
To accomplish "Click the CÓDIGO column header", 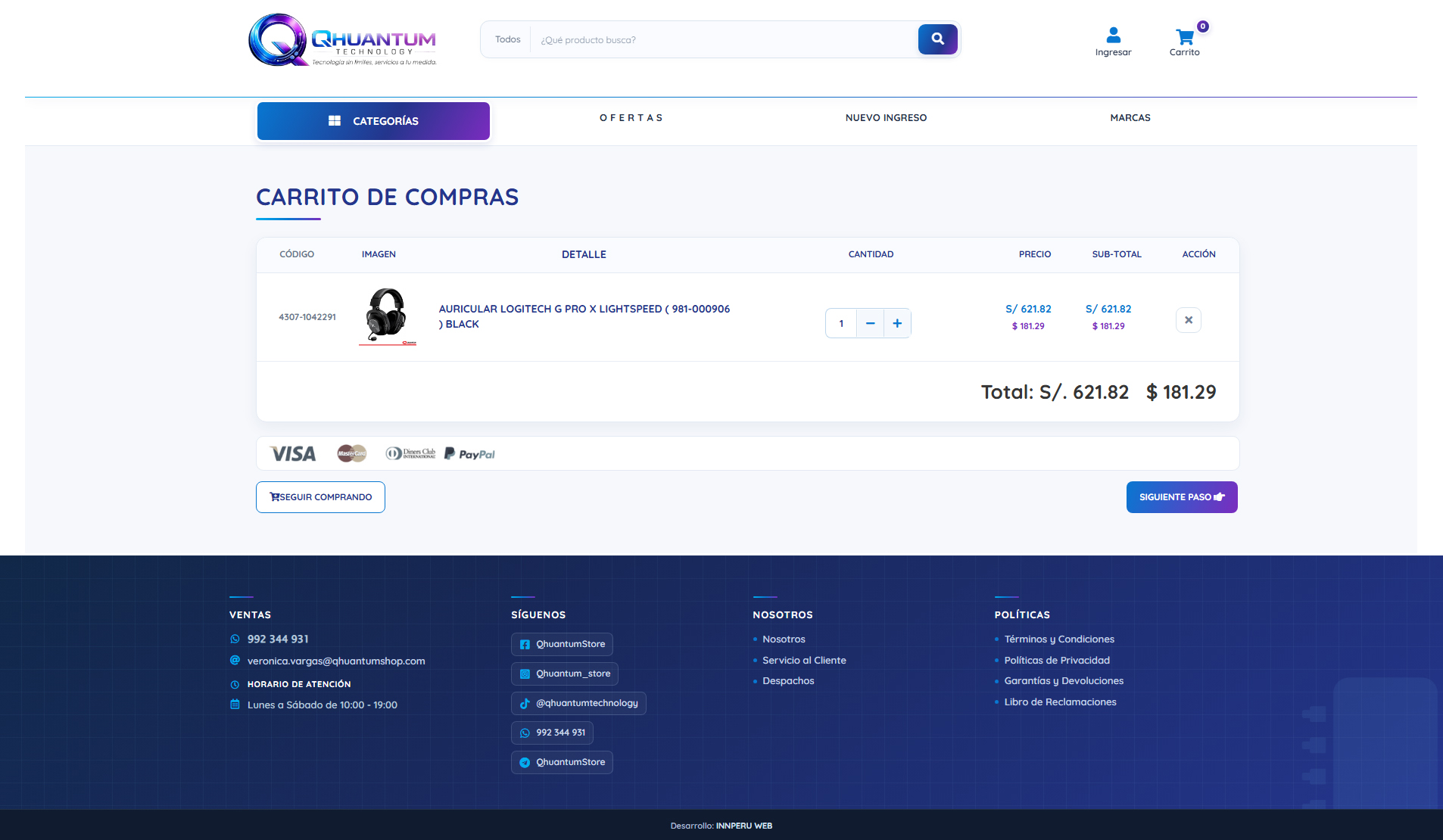I will click(297, 254).
